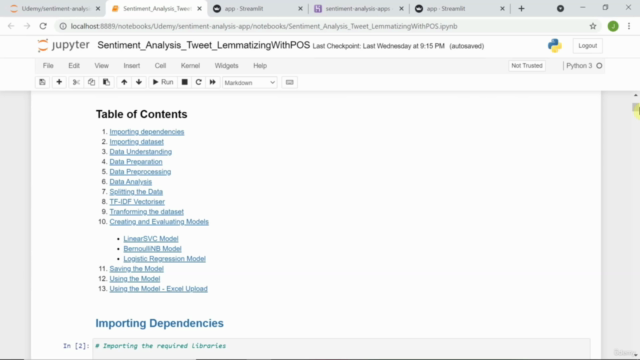Screen dimensions: 640x360
Task: Open the cell type Markdown dropdown
Action: [249, 83]
